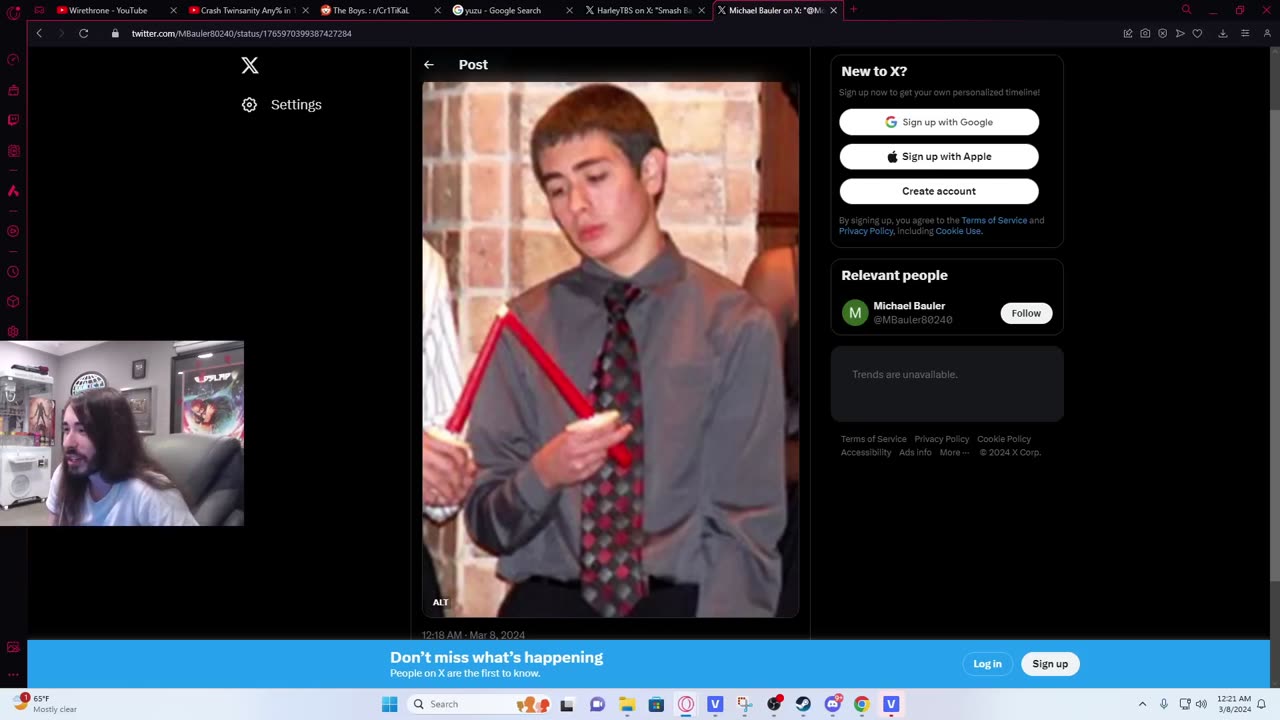
Task: Open Twitch panel in Opera sidebar
Action: (x=13, y=120)
